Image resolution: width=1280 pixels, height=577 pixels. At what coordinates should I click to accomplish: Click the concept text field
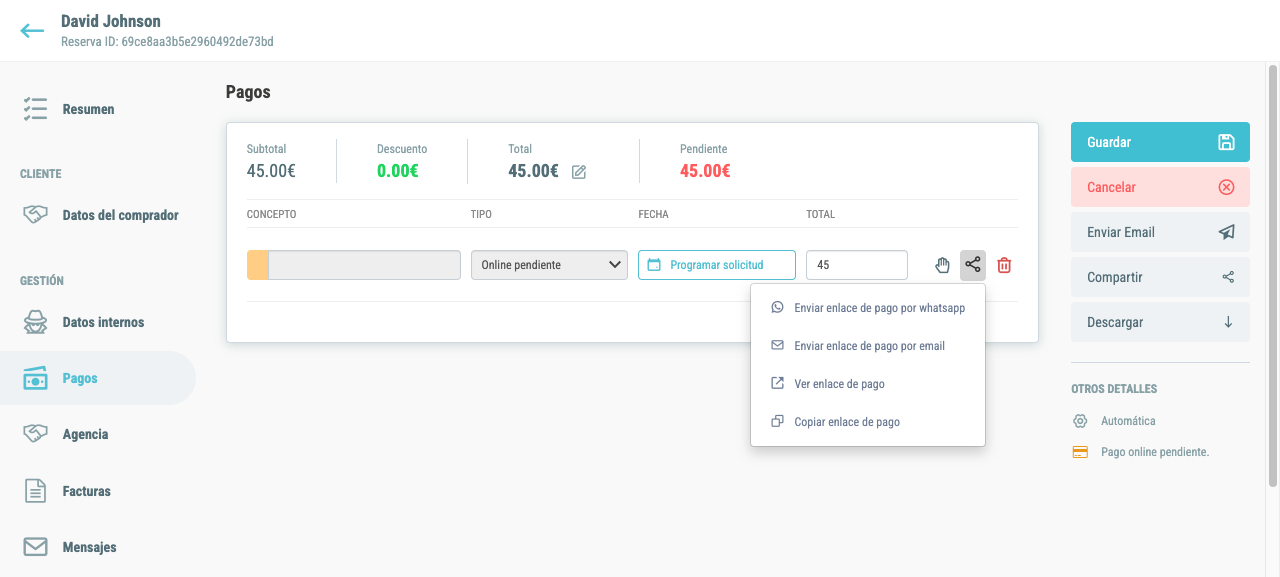point(364,265)
